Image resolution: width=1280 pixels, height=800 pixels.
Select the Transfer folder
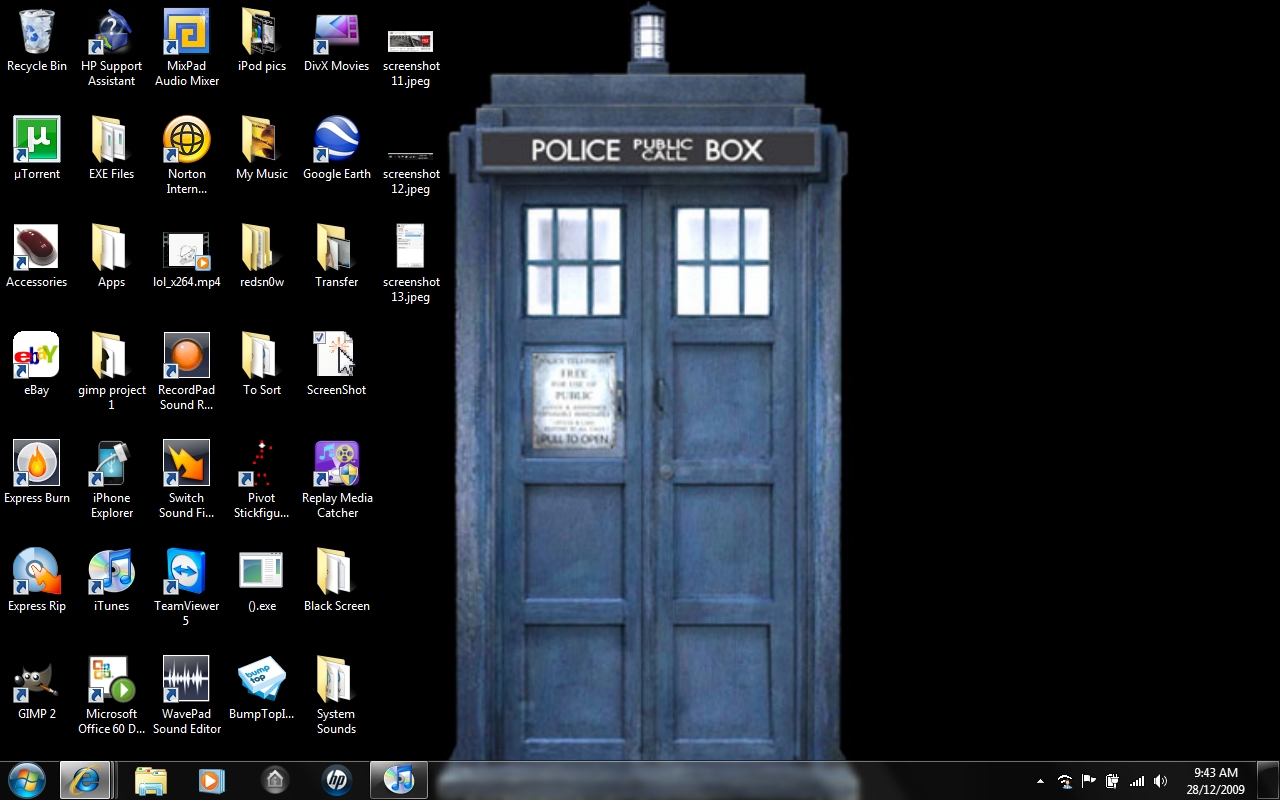coord(337,248)
